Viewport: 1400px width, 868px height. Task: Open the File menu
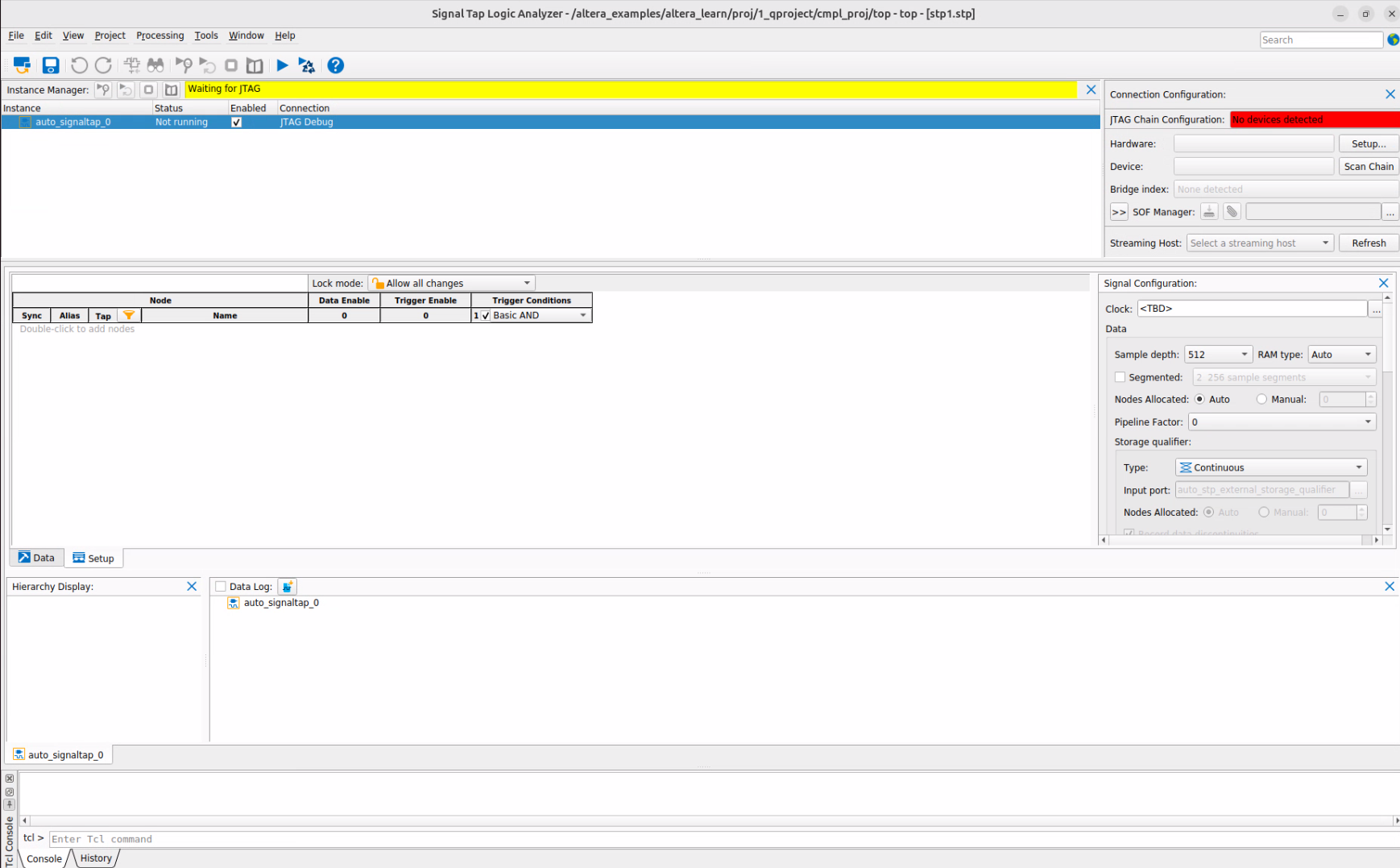pyautogui.click(x=16, y=35)
